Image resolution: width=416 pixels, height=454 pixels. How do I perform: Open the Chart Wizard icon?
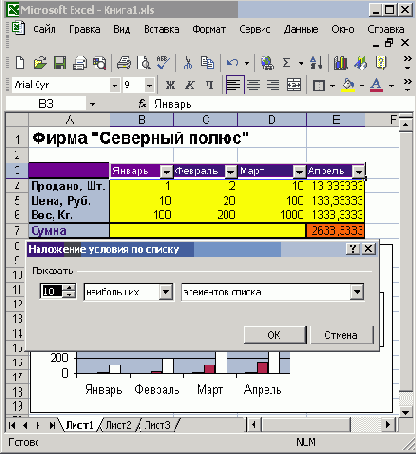click(340, 63)
